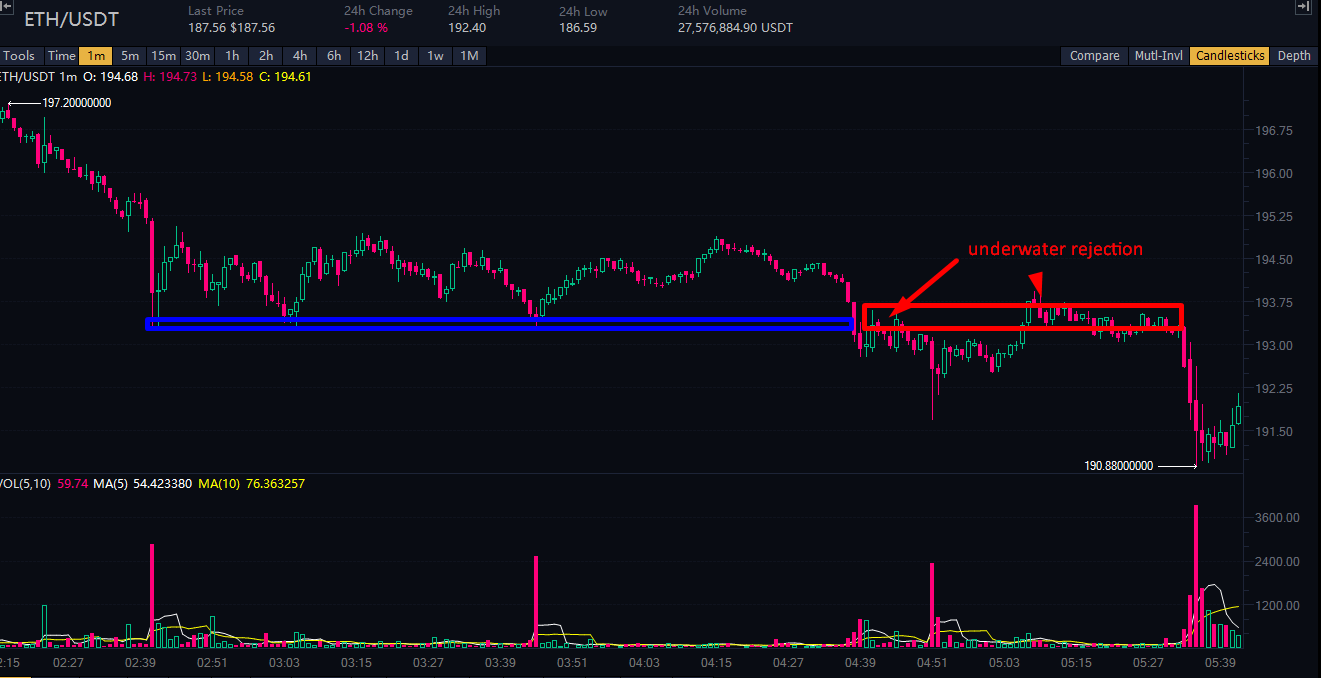The image size is (1321, 678).
Task: Click the ETH/USDT pair title
Action: click(71, 20)
